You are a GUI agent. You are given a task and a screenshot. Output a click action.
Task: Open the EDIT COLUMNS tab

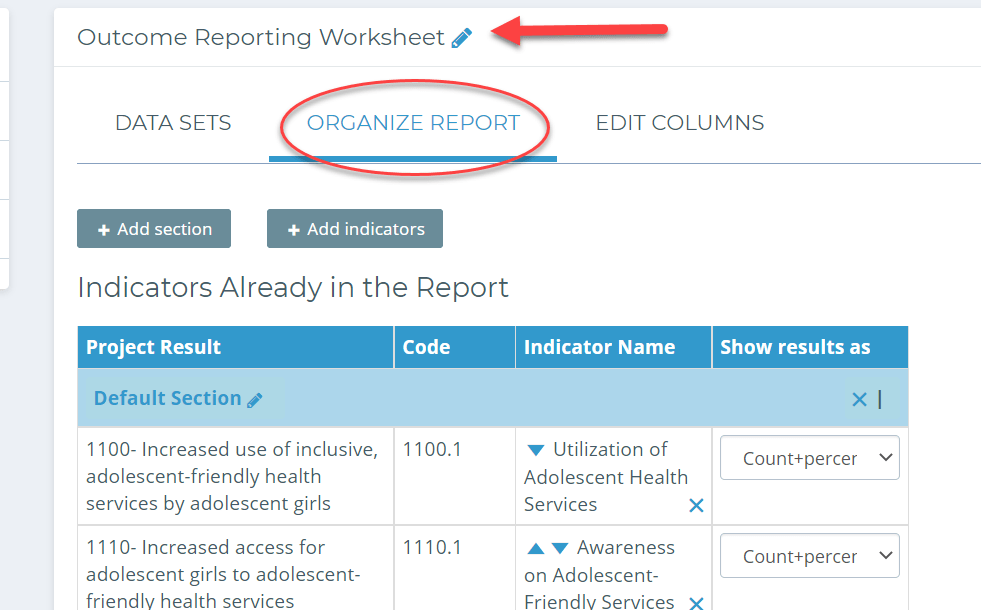point(679,123)
